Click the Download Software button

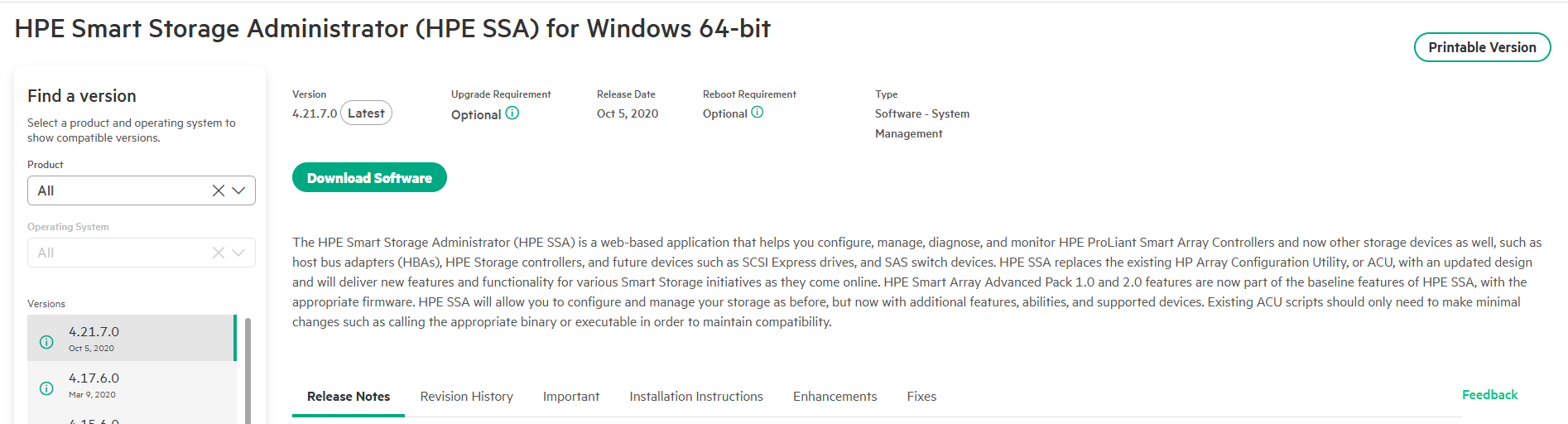369,177
